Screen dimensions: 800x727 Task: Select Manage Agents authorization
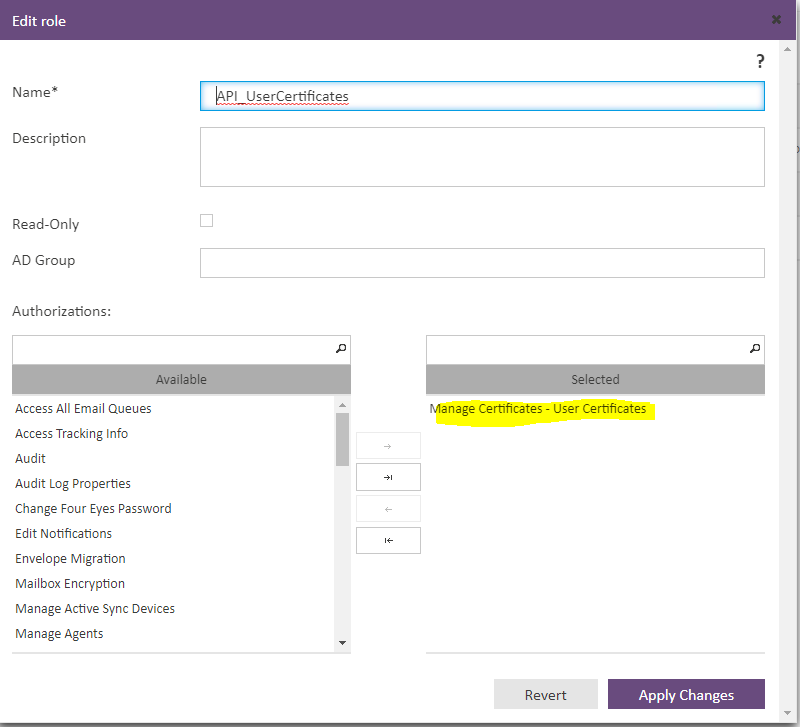pos(59,634)
